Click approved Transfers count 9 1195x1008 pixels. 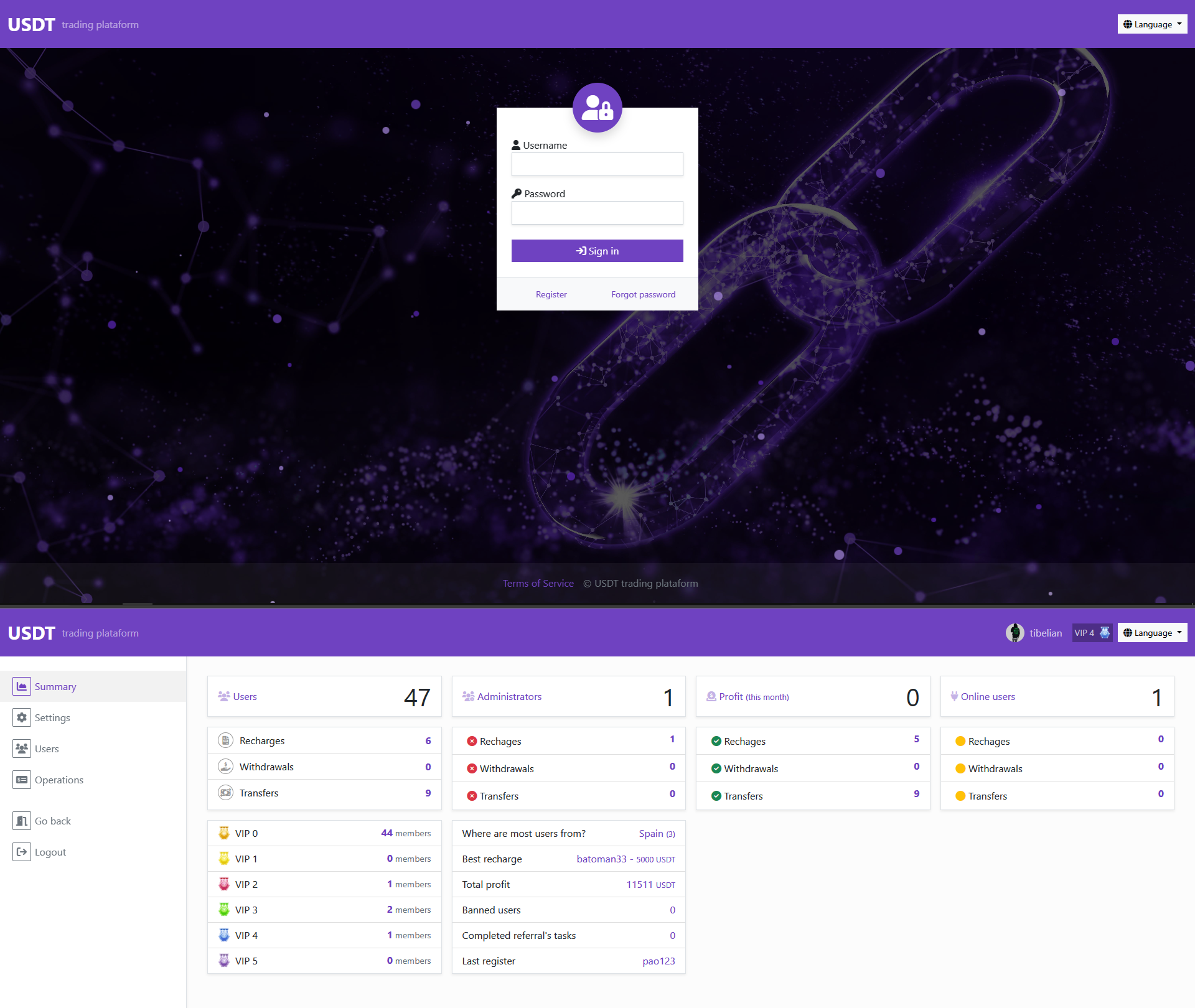click(x=916, y=793)
